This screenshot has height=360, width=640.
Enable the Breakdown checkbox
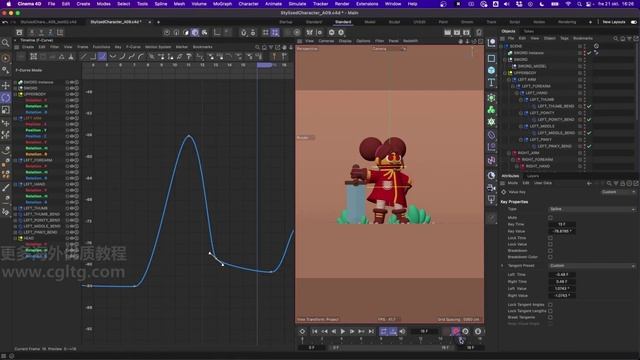click(550, 251)
